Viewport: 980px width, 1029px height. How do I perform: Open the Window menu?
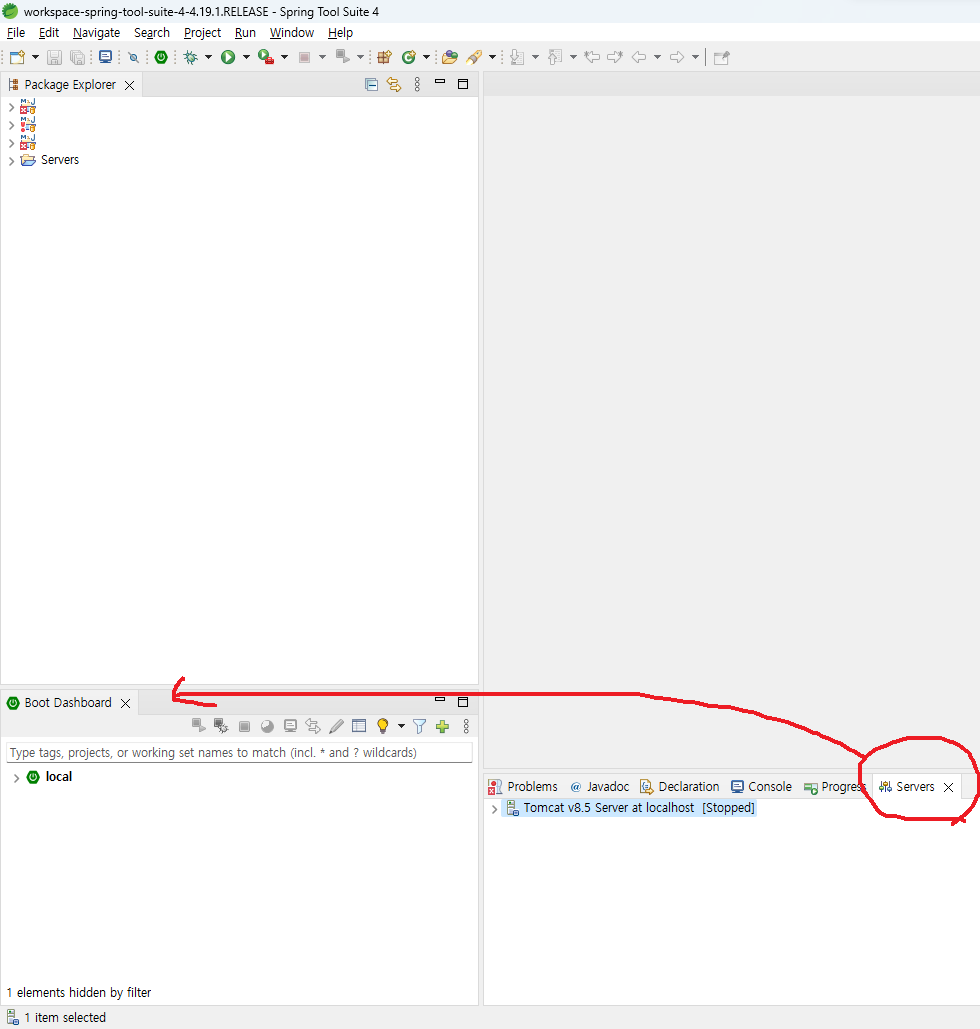point(291,33)
